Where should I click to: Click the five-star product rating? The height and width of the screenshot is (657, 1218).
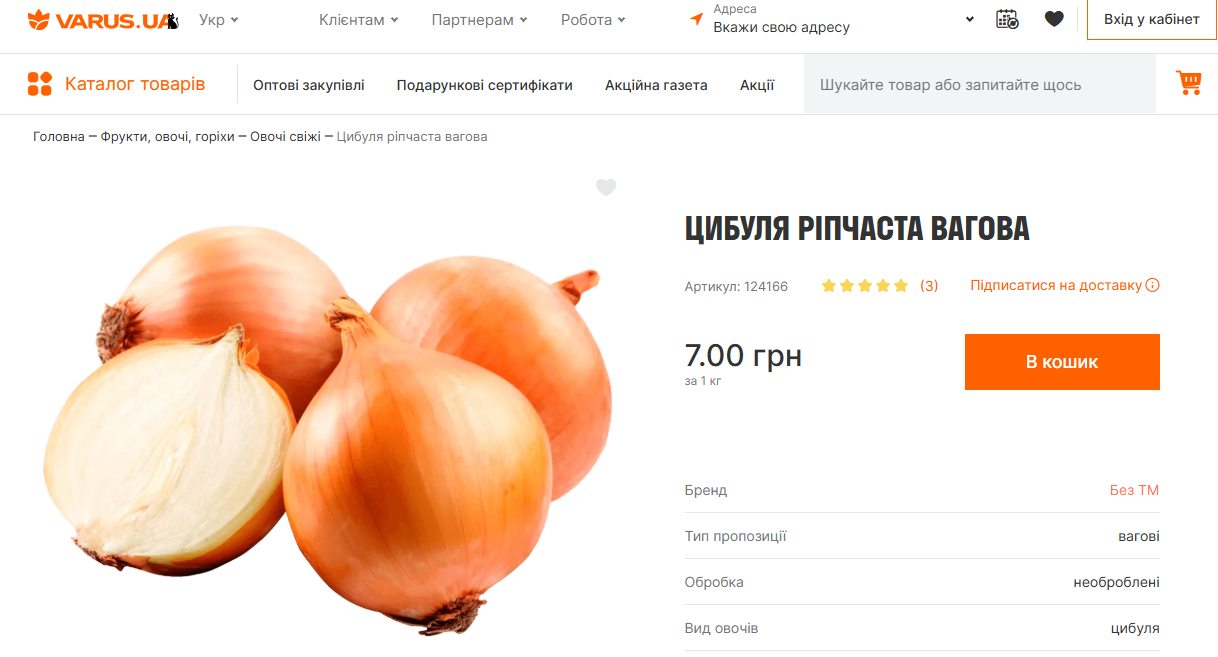pos(865,286)
